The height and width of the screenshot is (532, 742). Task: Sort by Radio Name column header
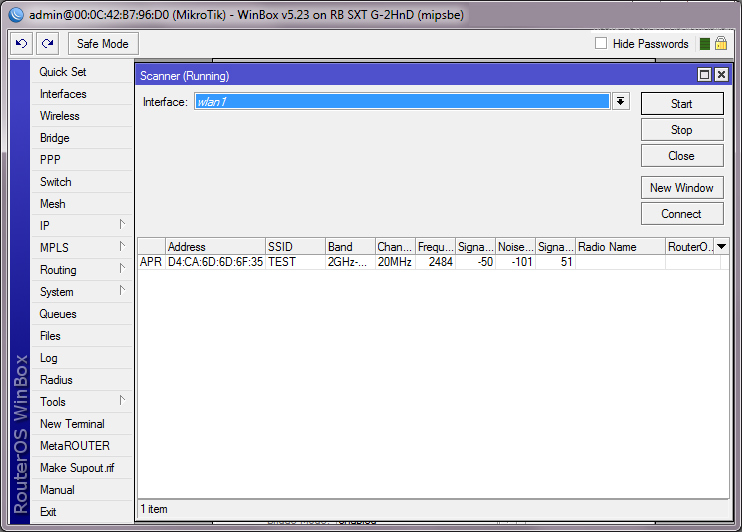click(620, 247)
